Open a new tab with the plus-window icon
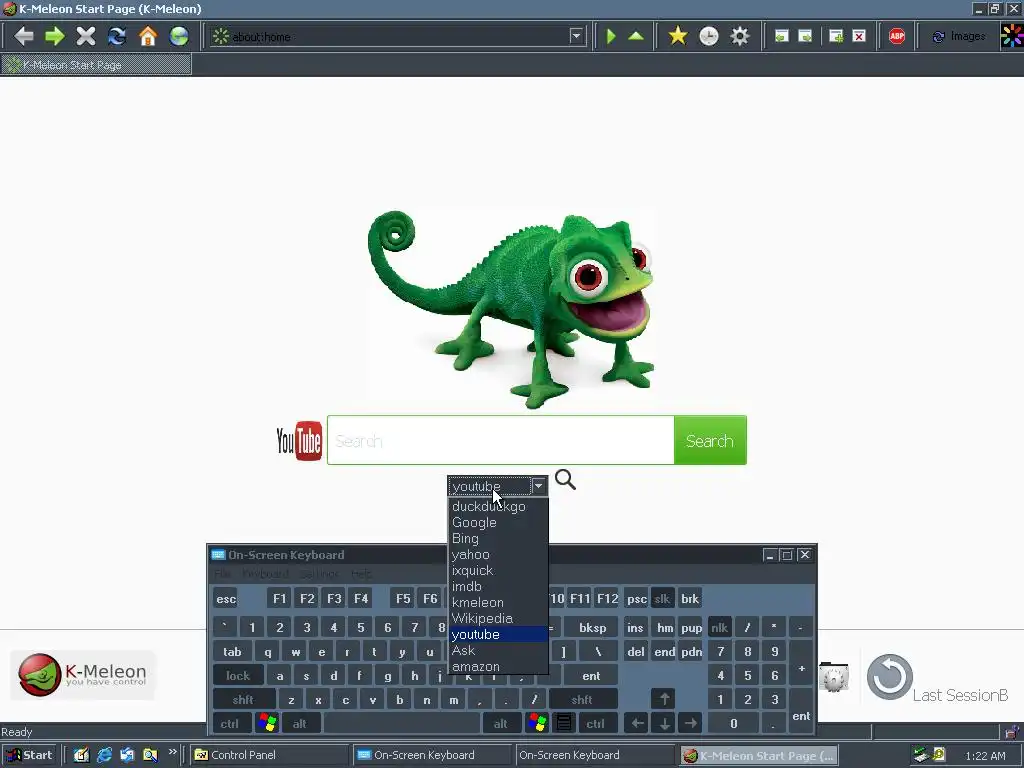The height and width of the screenshot is (768, 1024). click(x=836, y=37)
